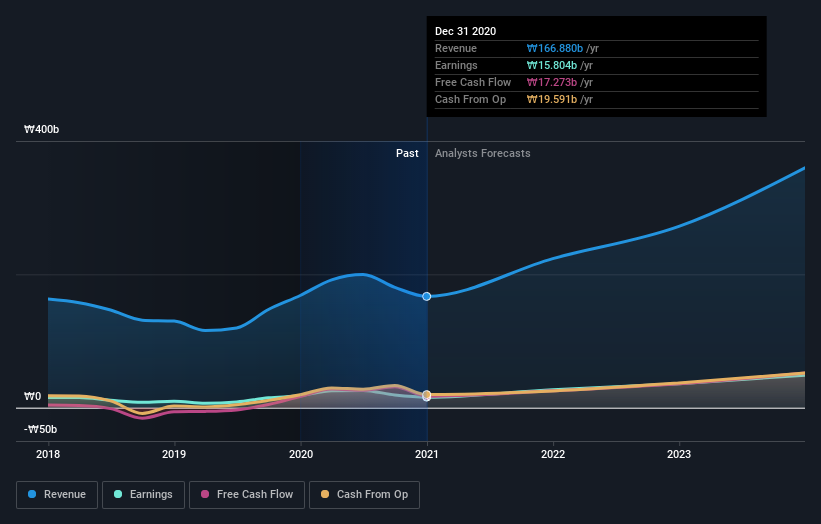The height and width of the screenshot is (524, 821).
Task: Click the -₩50b y-axis label
Action: (40, 429)
